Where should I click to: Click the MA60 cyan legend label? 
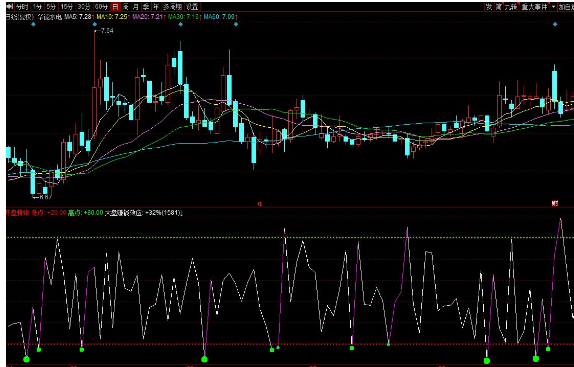point(219,17)
